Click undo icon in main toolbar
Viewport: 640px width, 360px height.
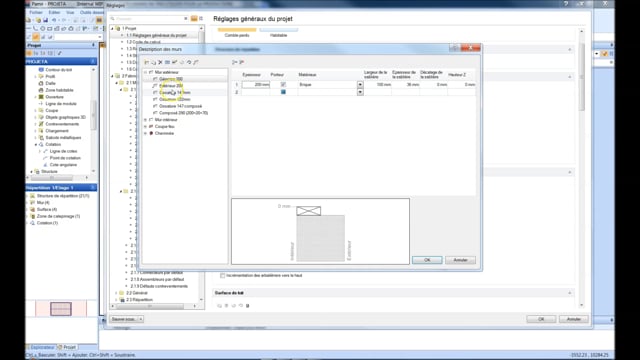click(54, 20)
